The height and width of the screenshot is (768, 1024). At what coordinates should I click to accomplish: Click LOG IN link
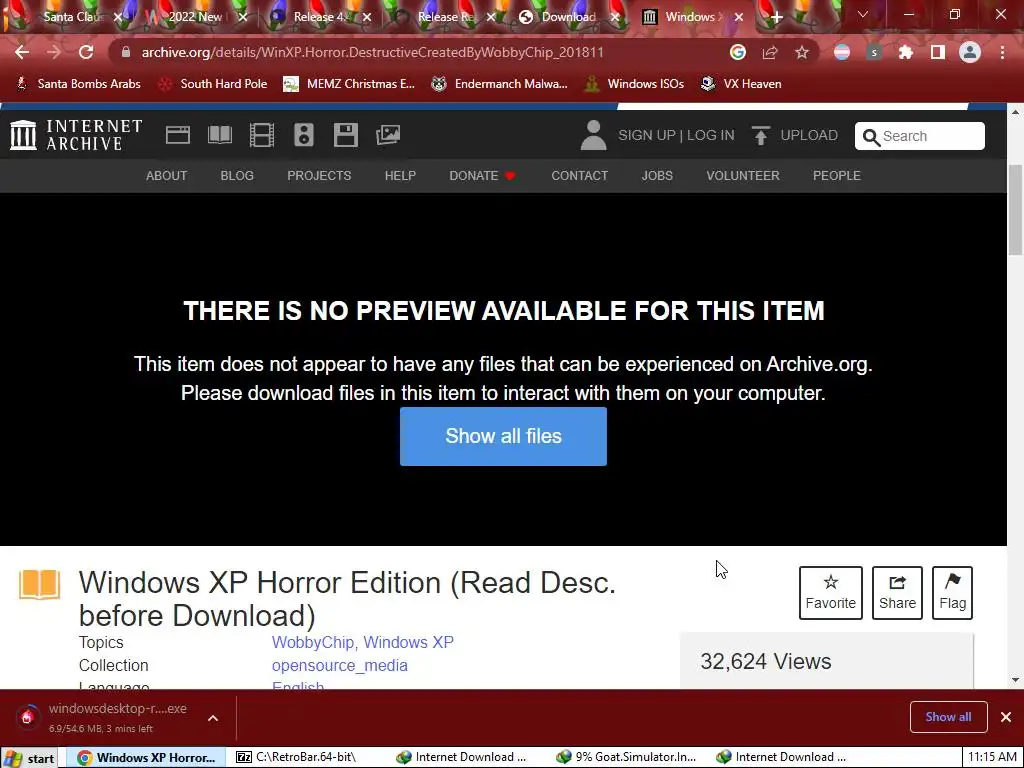[711, 135]
